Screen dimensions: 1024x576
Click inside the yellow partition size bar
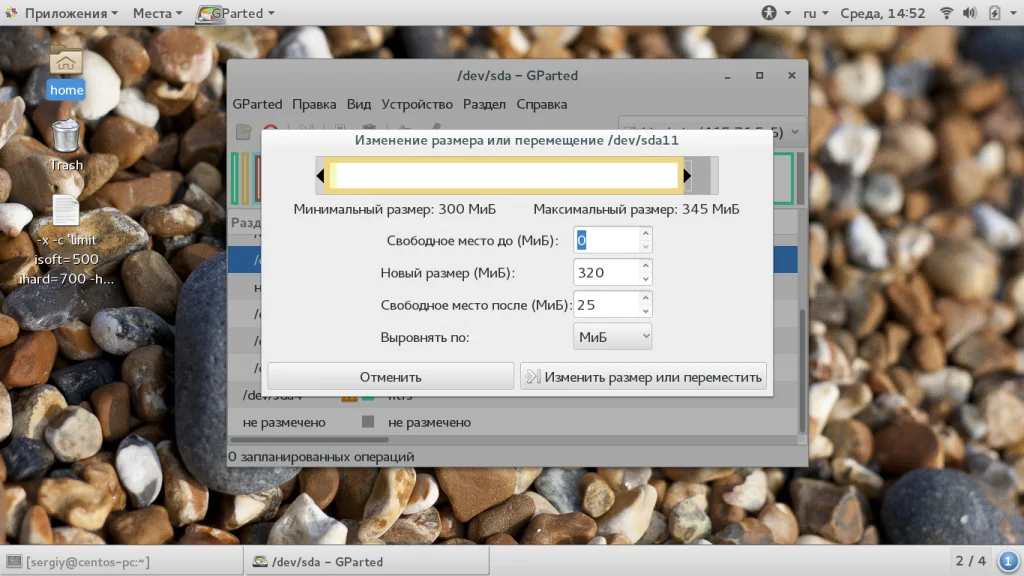(504, 176)
